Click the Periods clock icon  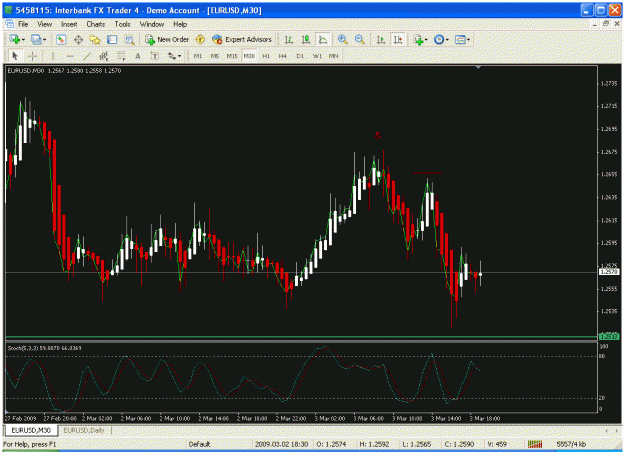click(439, 39)
